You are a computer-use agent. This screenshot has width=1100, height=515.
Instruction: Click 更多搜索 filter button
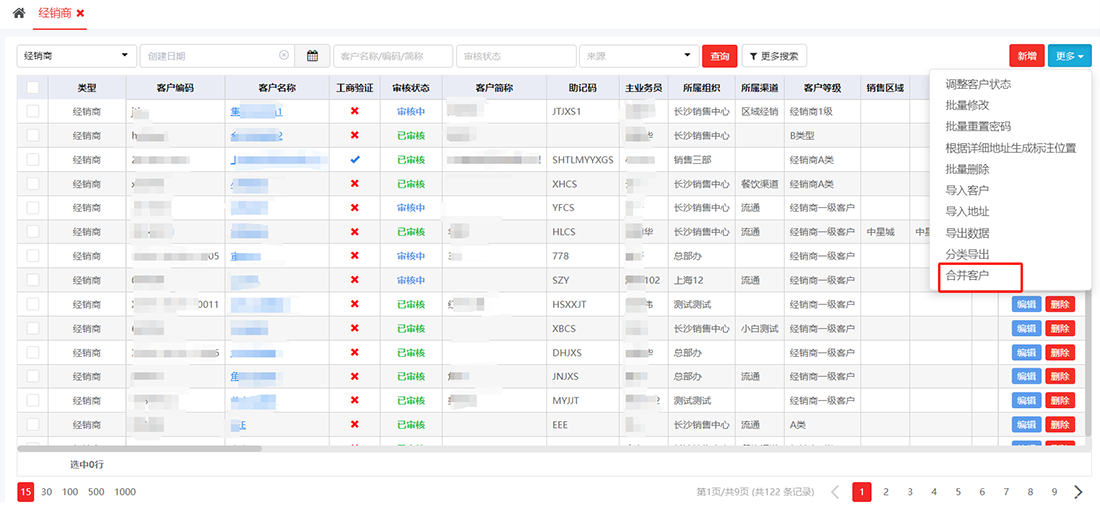(x=774, y=56)
